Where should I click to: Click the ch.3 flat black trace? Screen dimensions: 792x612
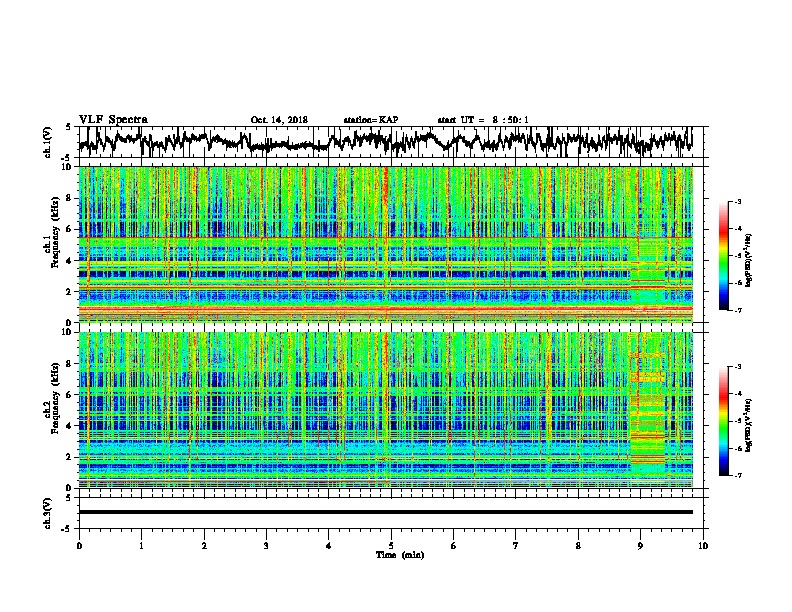(x=386, y=512)
